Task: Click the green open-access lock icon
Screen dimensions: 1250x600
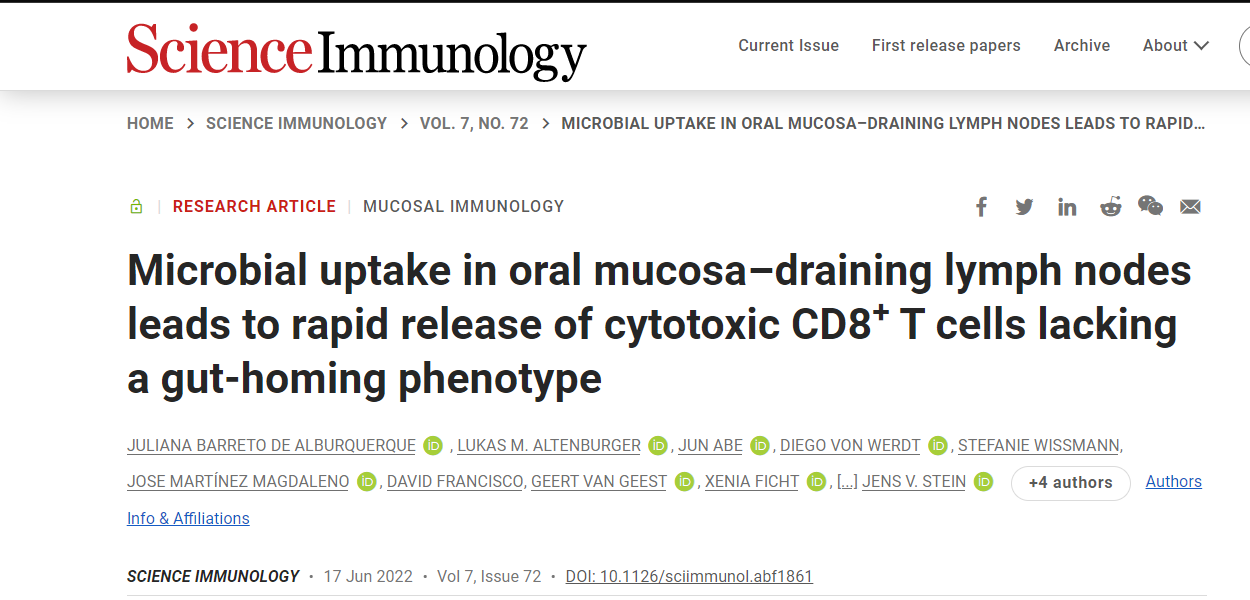Action: (136, 207)
